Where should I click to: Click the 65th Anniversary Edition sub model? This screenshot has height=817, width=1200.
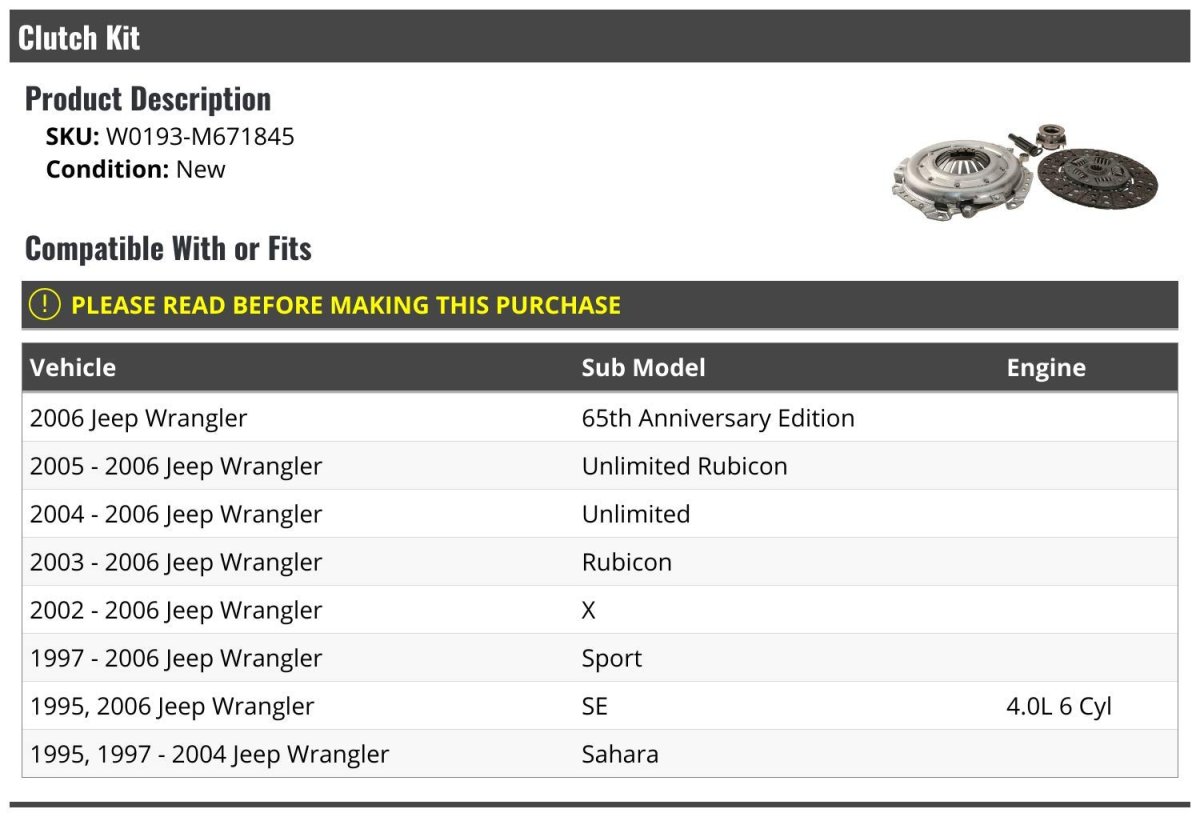coord(717,418)
